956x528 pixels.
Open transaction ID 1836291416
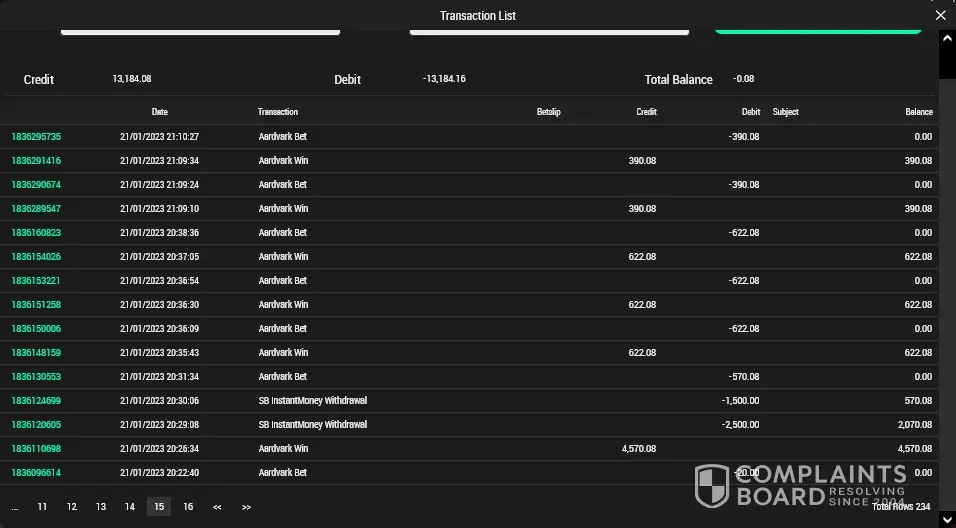pyautogui.click(x=36, y=161)
